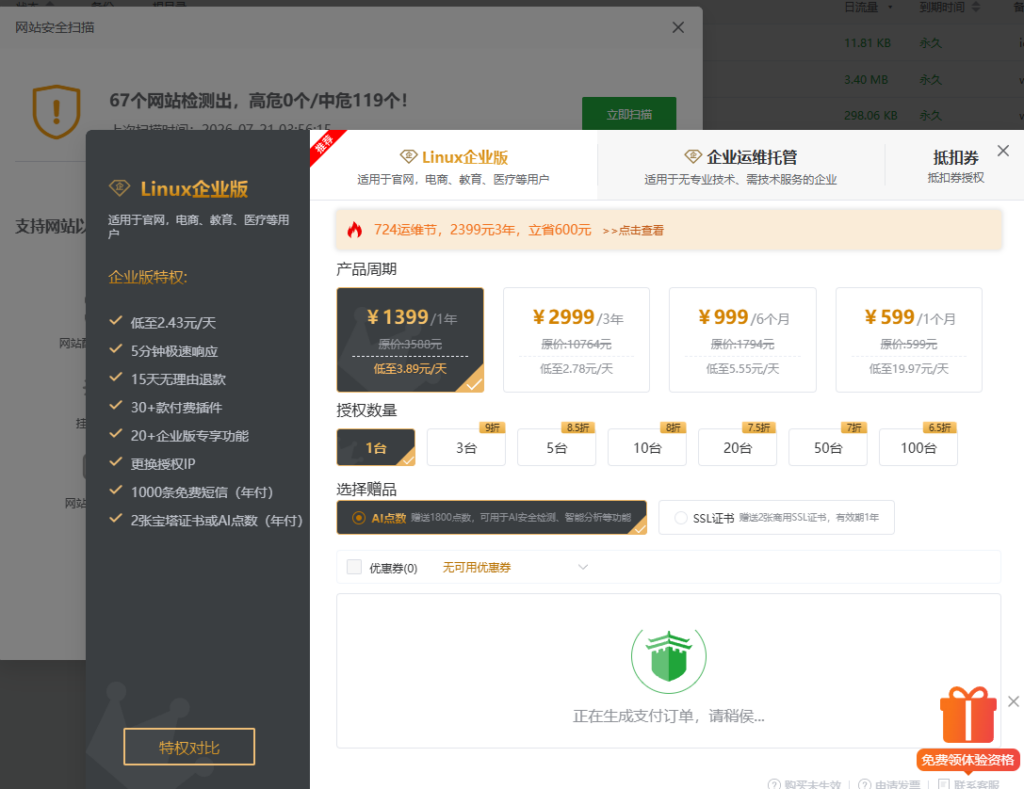
Task: Open the 724运维节 promotion link
Action: pyautogui.click(x=633, y=231)
